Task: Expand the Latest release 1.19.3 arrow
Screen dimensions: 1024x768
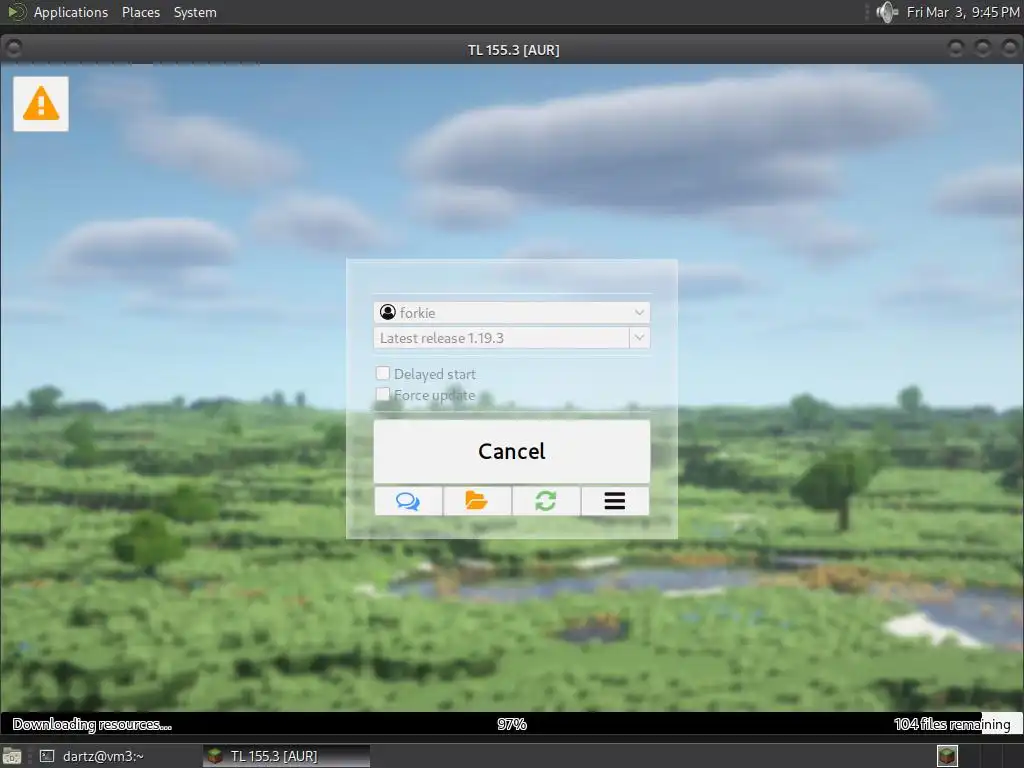Action: tap(639, 338)
